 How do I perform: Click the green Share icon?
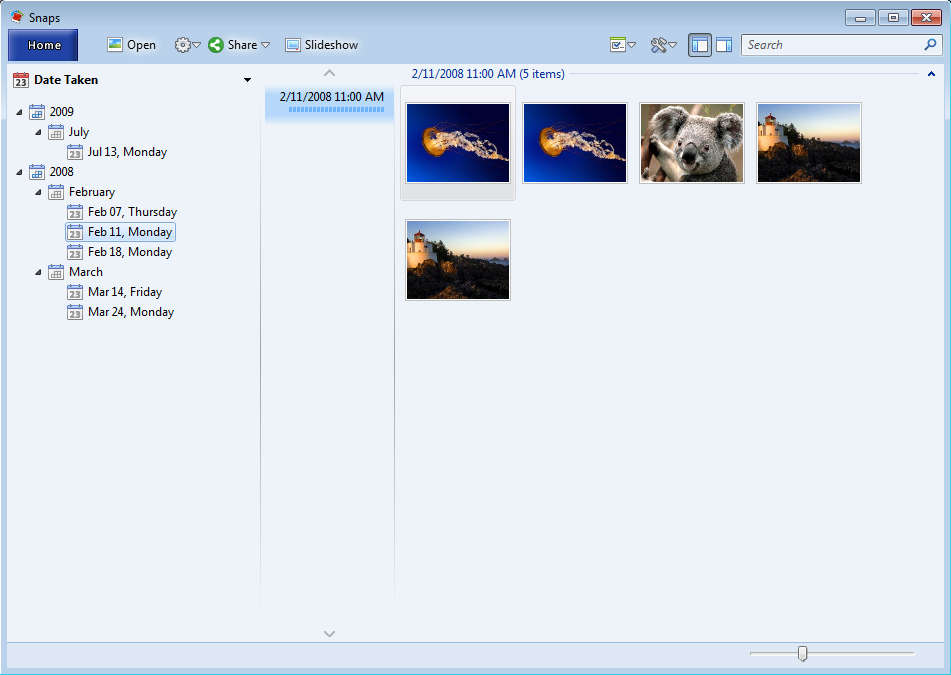tap(215, 45)
